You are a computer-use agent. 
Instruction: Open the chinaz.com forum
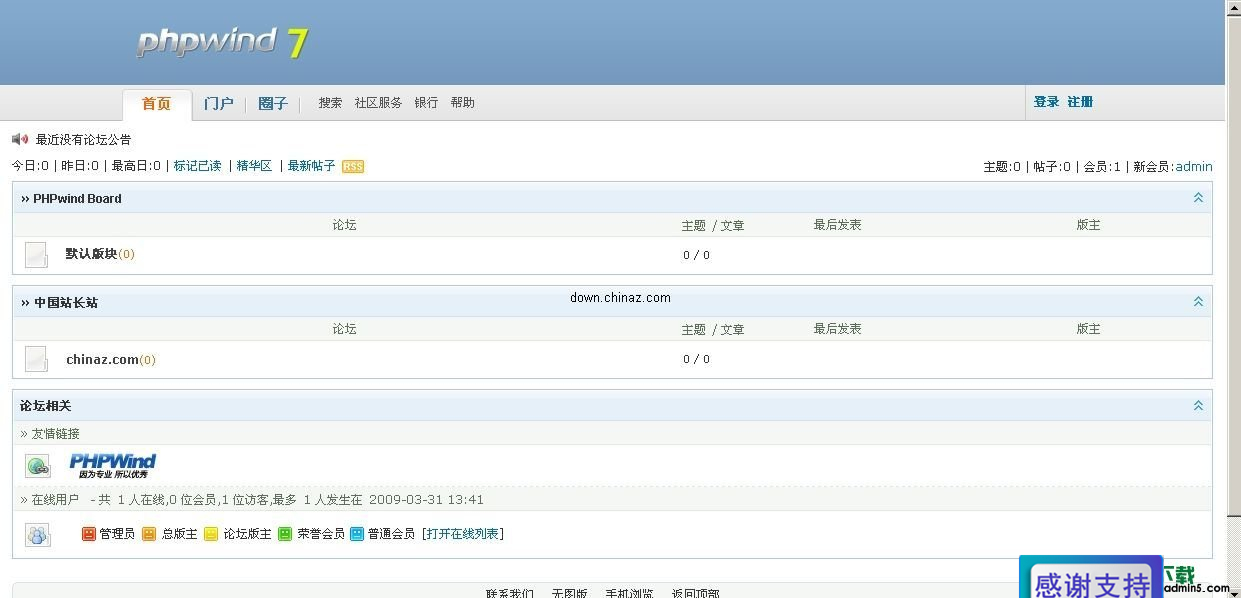102,359
